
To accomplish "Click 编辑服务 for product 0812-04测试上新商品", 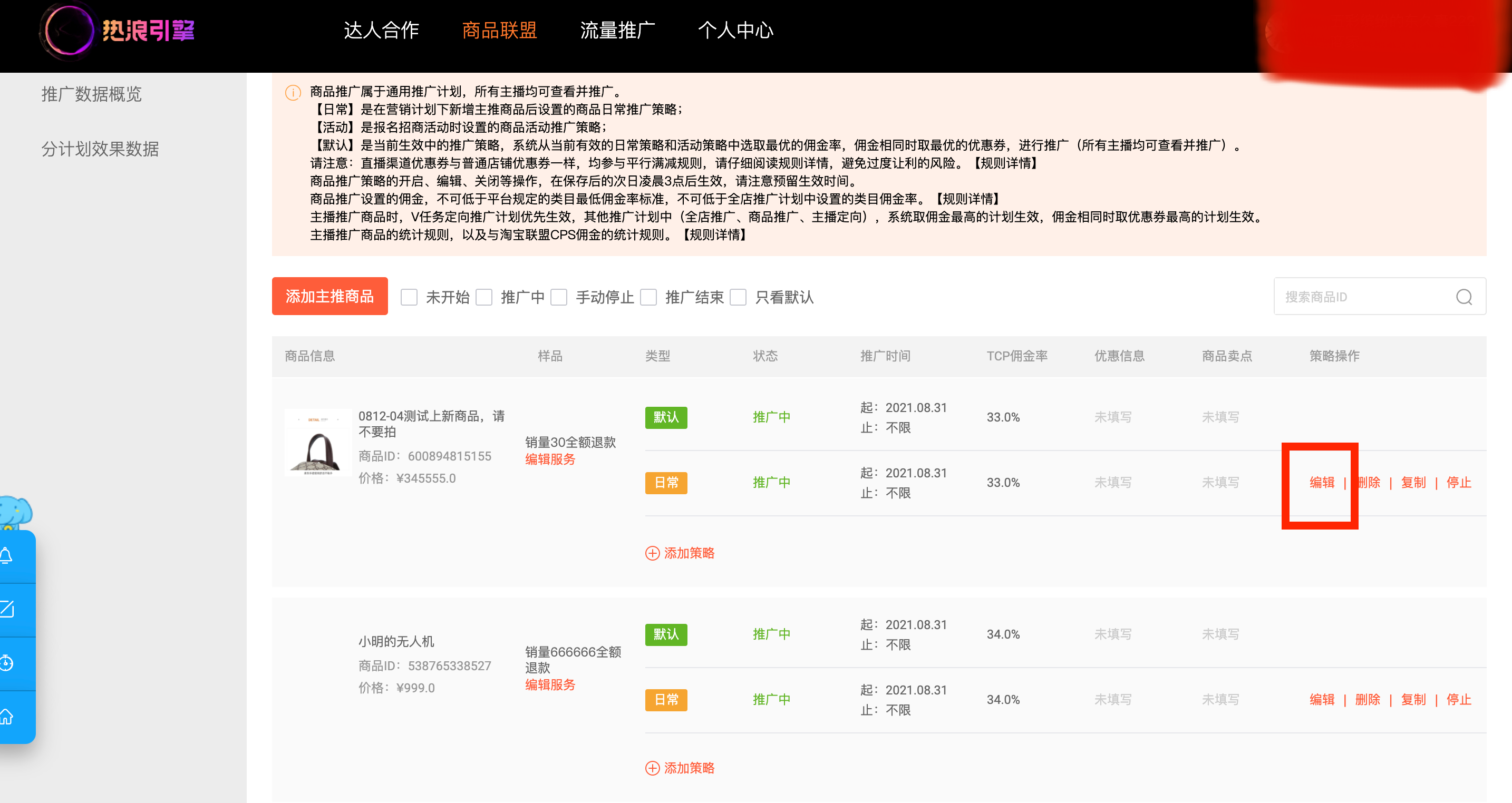I will tap(550, 459).
